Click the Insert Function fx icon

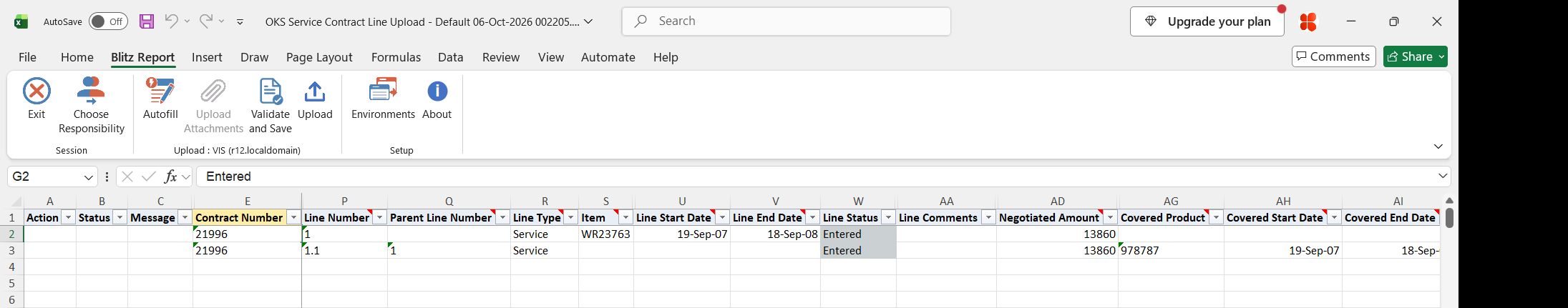(170, 177)
